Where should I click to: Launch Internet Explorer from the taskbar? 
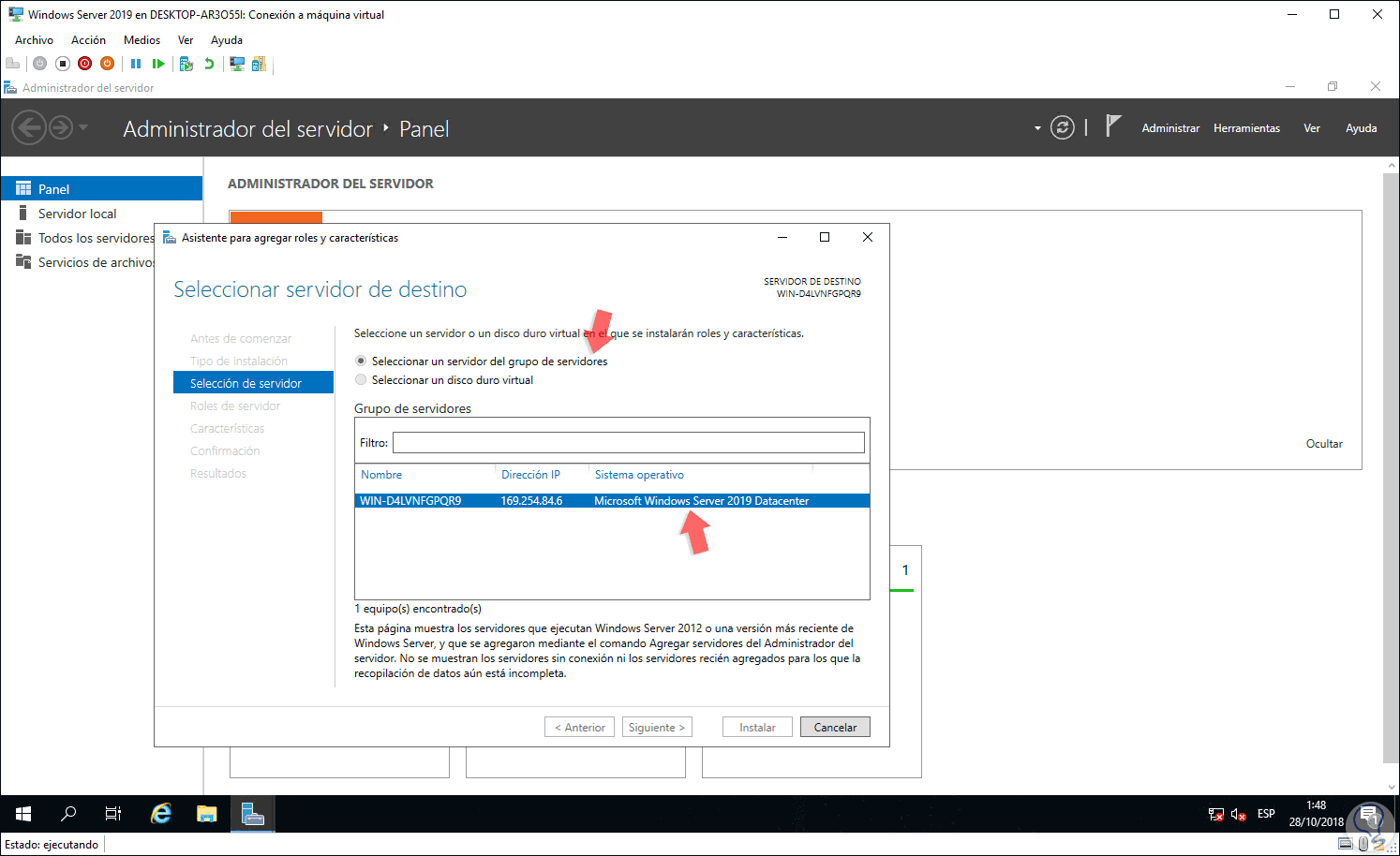coord(161,814)
